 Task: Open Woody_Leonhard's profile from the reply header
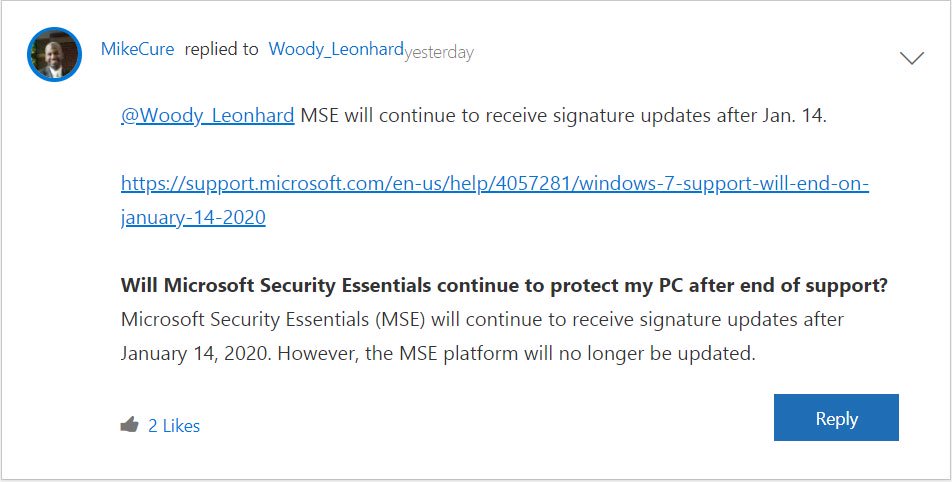coord(336,49)
